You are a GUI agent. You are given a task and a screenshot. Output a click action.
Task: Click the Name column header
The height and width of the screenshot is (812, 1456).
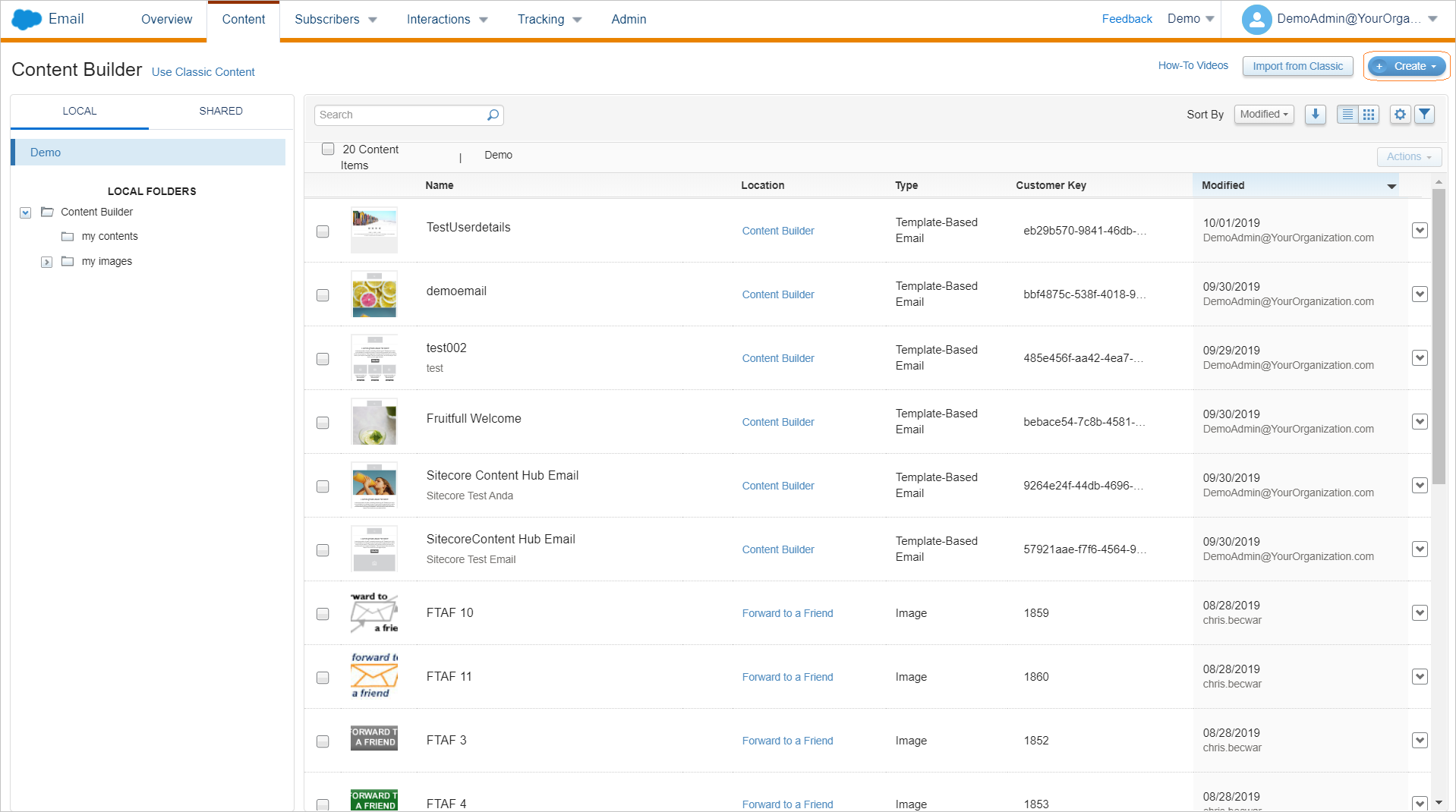point(440,185)
